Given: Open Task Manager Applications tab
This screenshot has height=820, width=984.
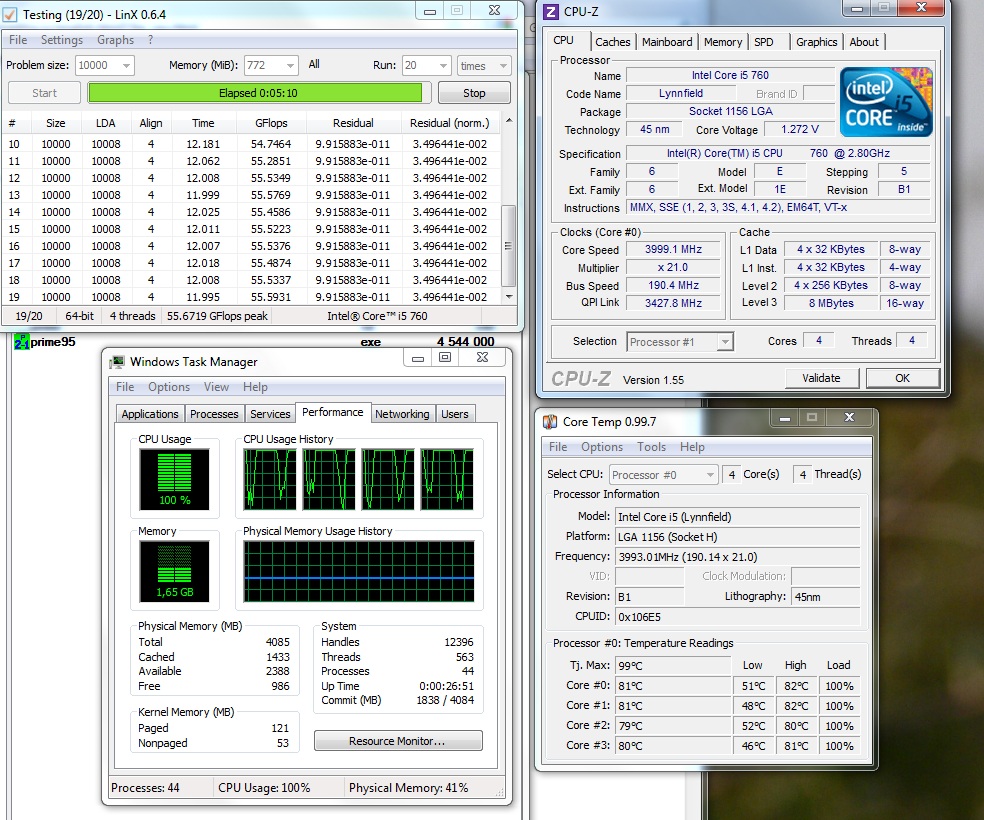Looking at the screenshot, I should tap(150, 414).
